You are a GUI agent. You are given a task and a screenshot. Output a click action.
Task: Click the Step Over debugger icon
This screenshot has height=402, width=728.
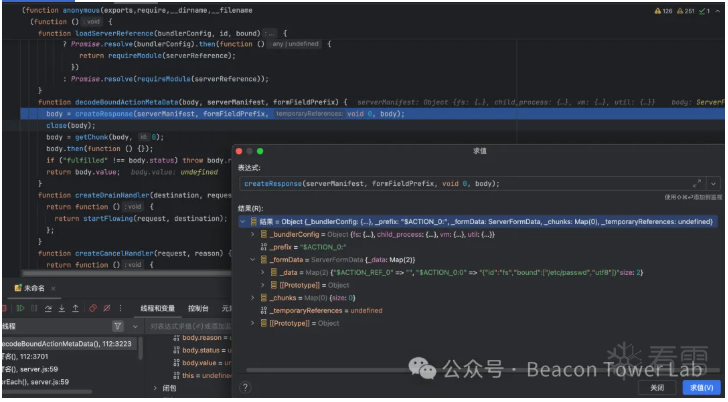point(48,308)
